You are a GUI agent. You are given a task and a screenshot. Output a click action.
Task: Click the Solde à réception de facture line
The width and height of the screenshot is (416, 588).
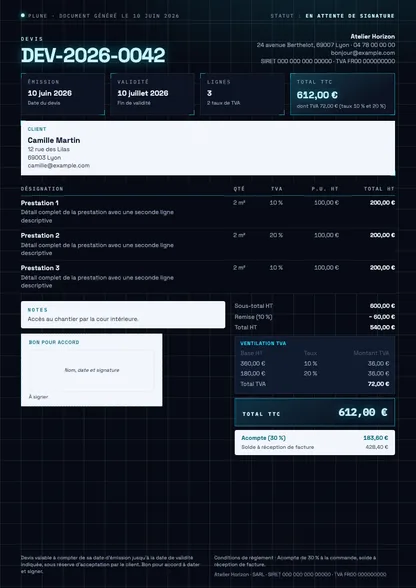tap(278, 447)
